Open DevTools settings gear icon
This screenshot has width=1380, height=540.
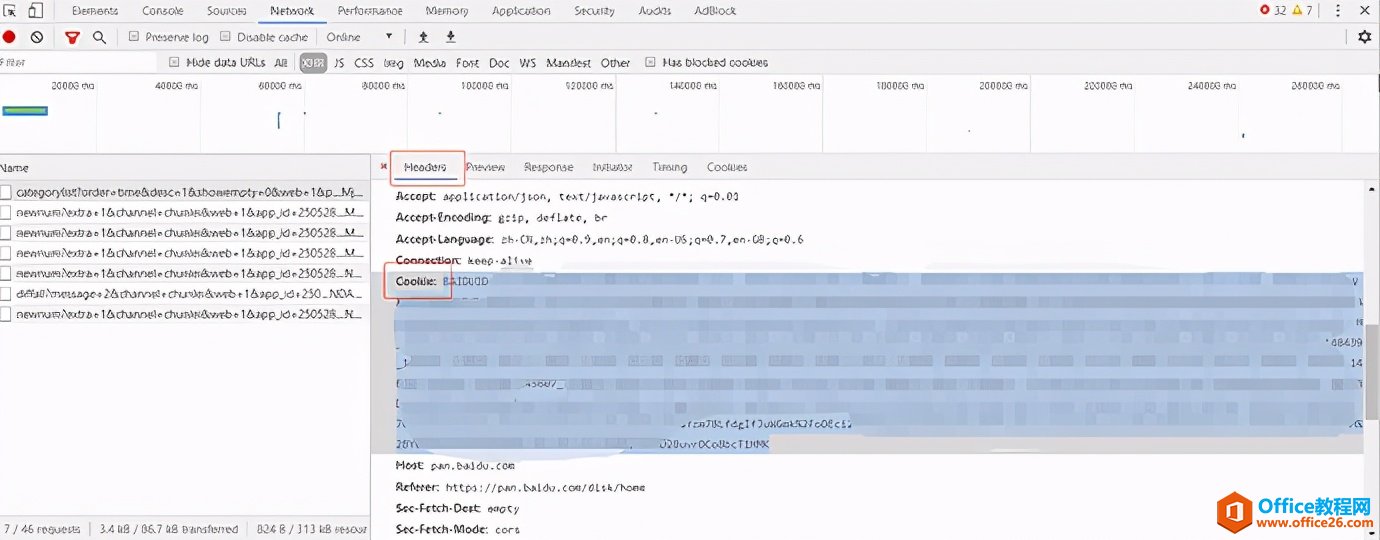coord(1365,37)
